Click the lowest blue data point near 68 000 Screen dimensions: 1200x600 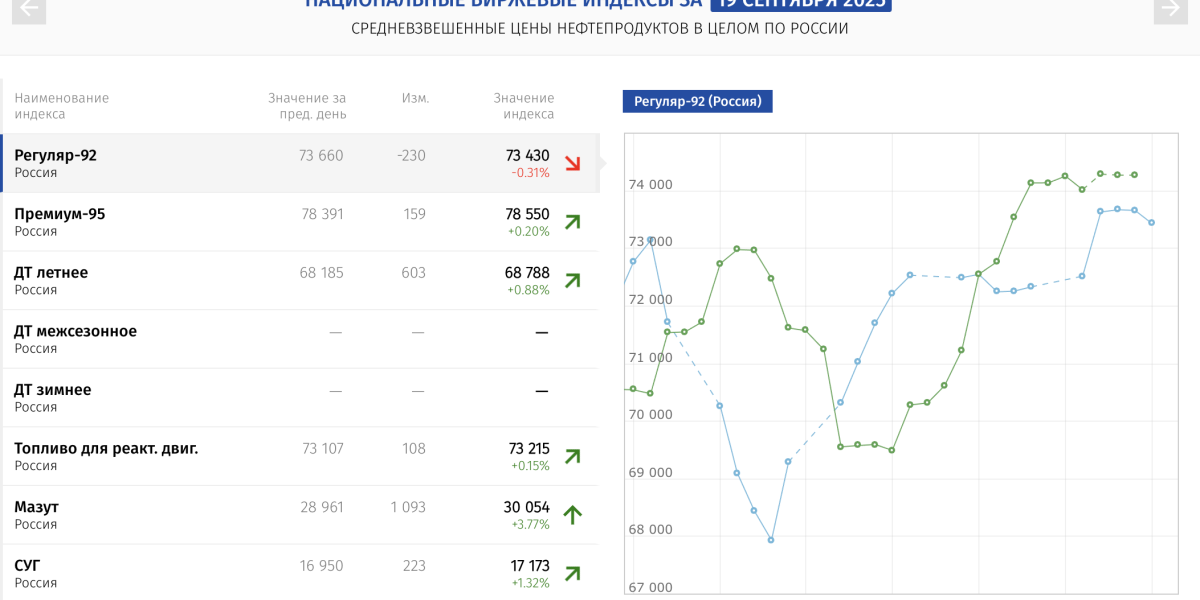point(771,540)
